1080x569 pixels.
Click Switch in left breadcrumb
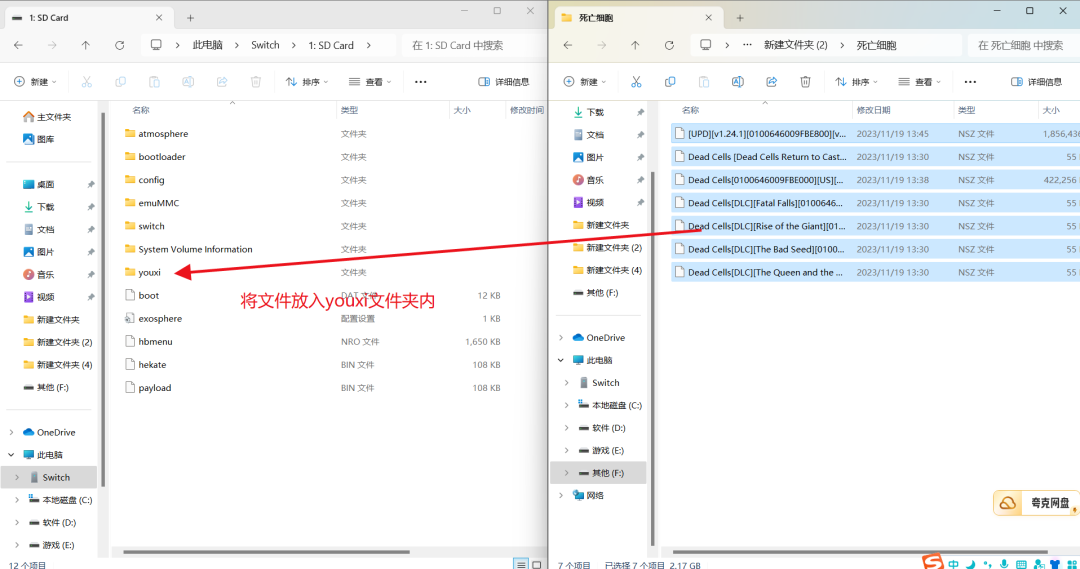(265, 45)
